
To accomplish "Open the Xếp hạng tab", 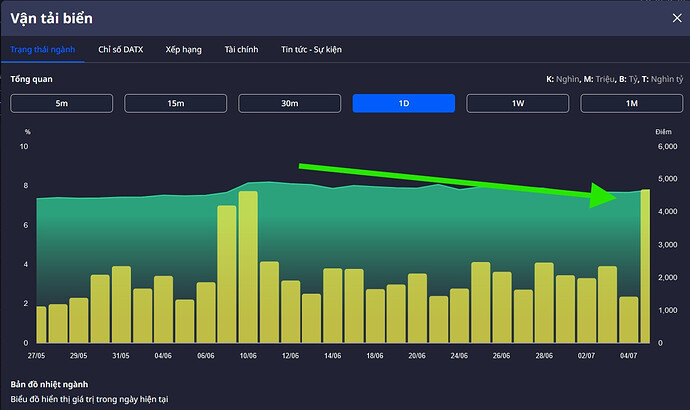I will click(185, 49).
